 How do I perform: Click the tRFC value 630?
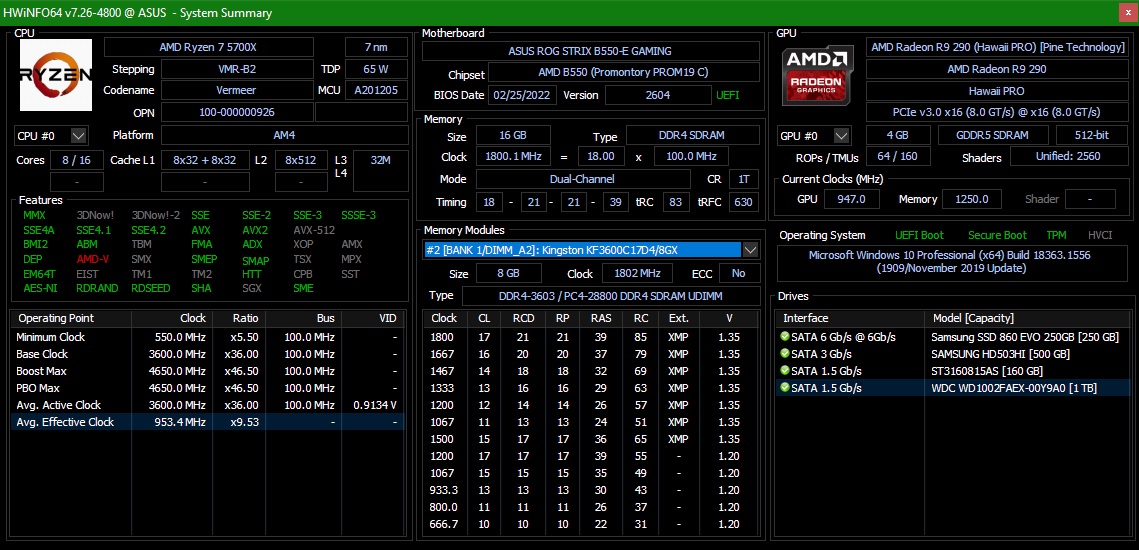point(743,202)
